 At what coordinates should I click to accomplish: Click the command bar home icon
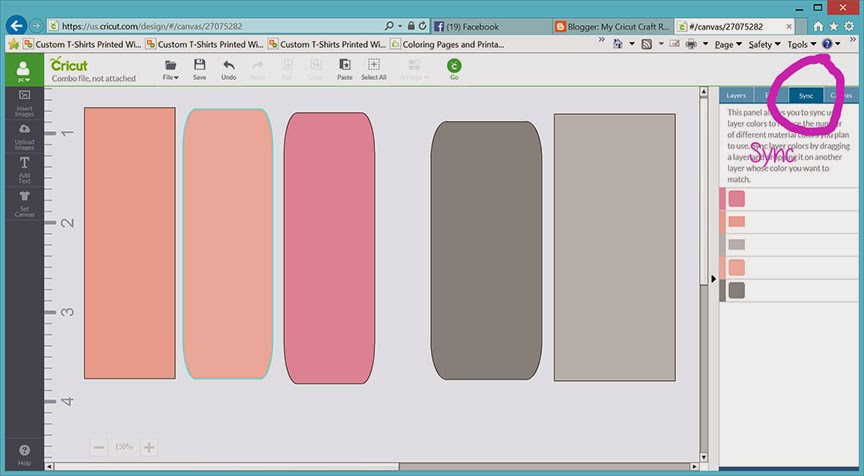(618, 44)
